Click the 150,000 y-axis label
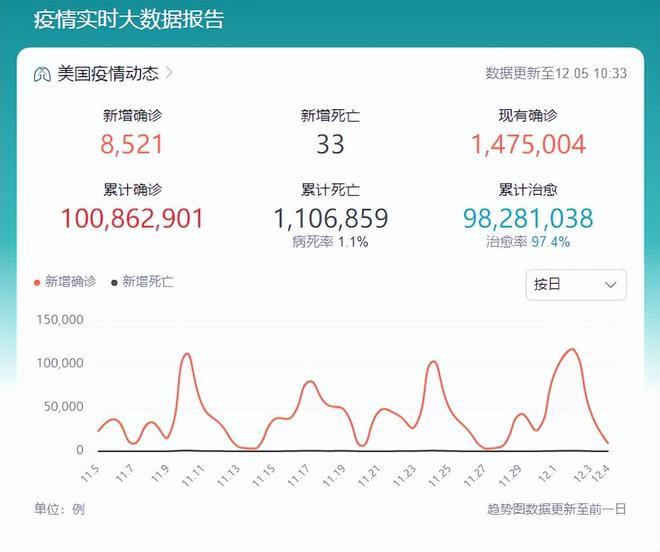This screenshot has width=660, height=552. [x=60, y=320]
